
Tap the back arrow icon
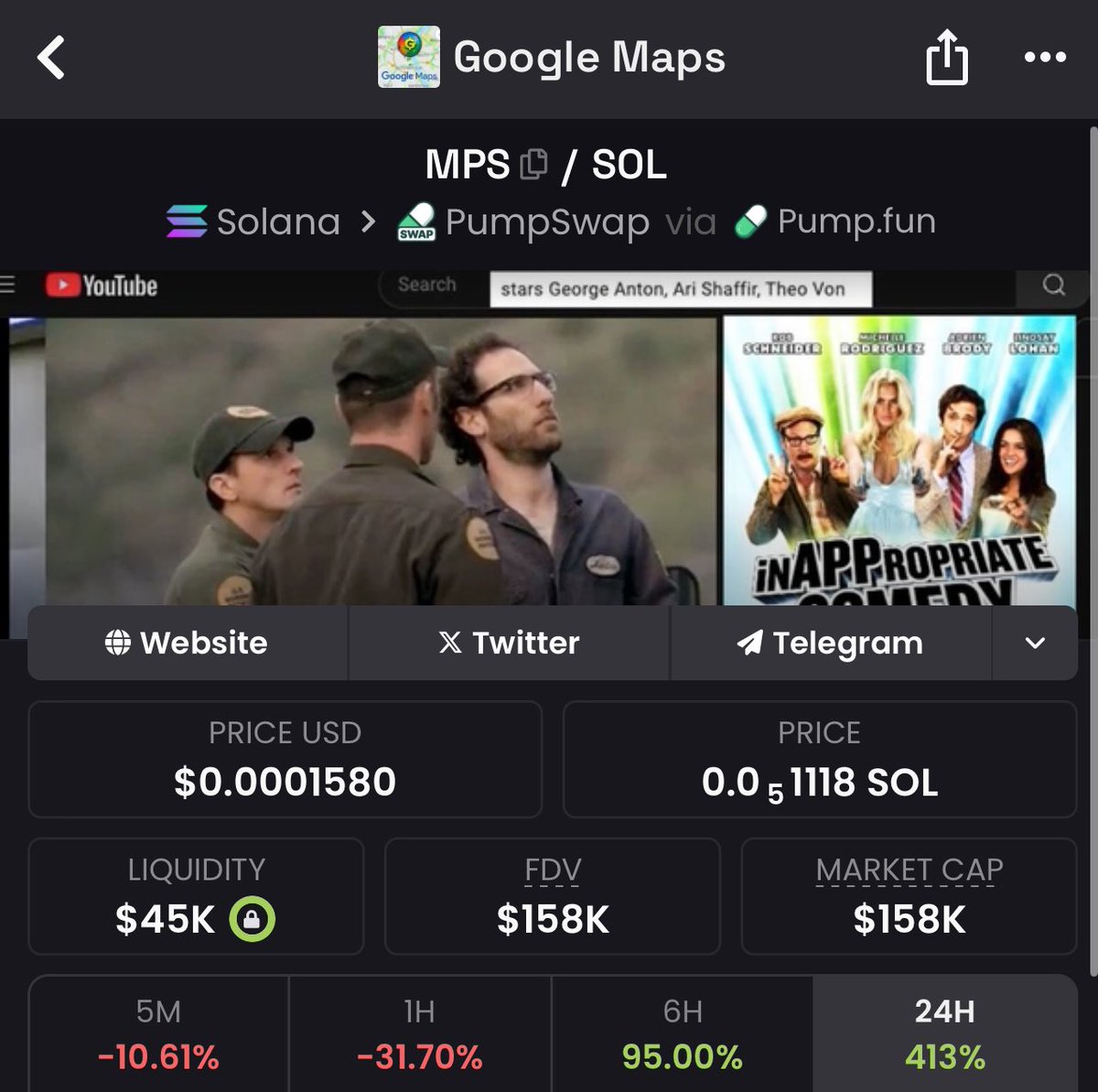pos(51,58)
